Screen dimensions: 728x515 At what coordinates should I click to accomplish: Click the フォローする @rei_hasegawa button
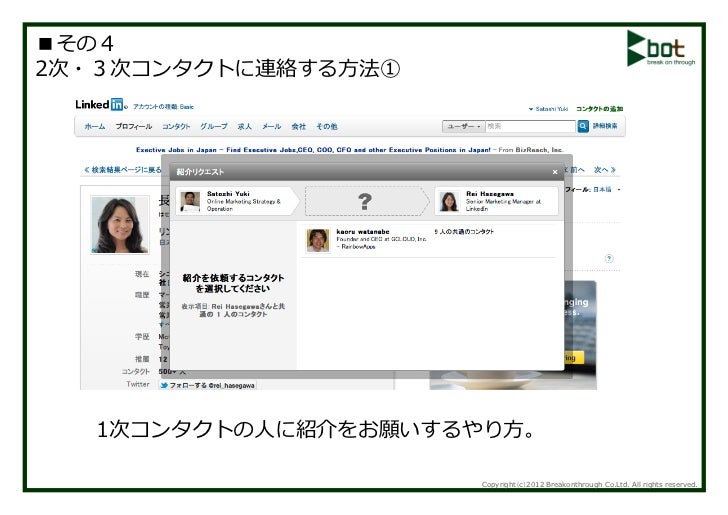click(x=208, y=385)
